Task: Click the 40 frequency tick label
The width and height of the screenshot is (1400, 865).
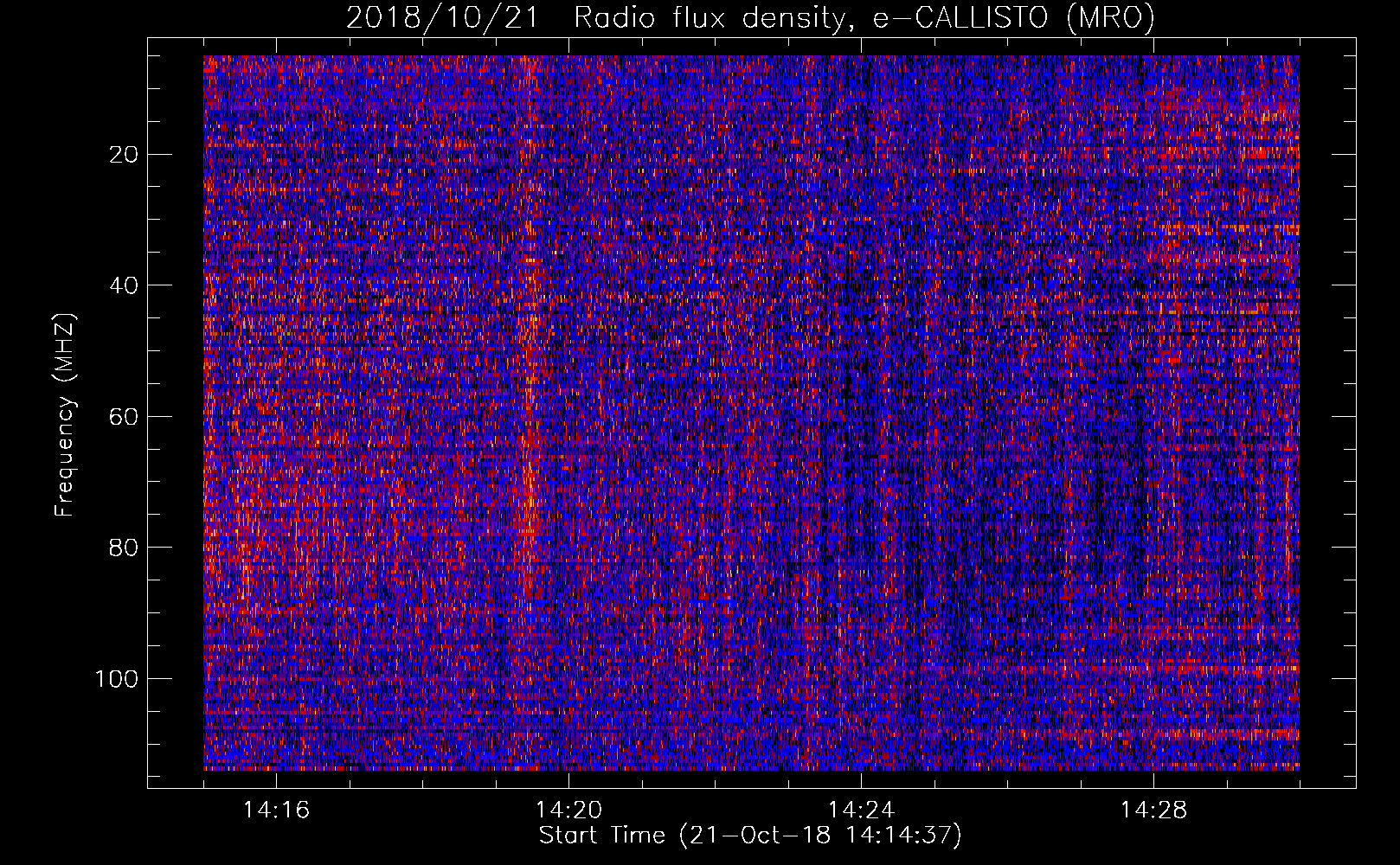Action: (x=124, y=285)
